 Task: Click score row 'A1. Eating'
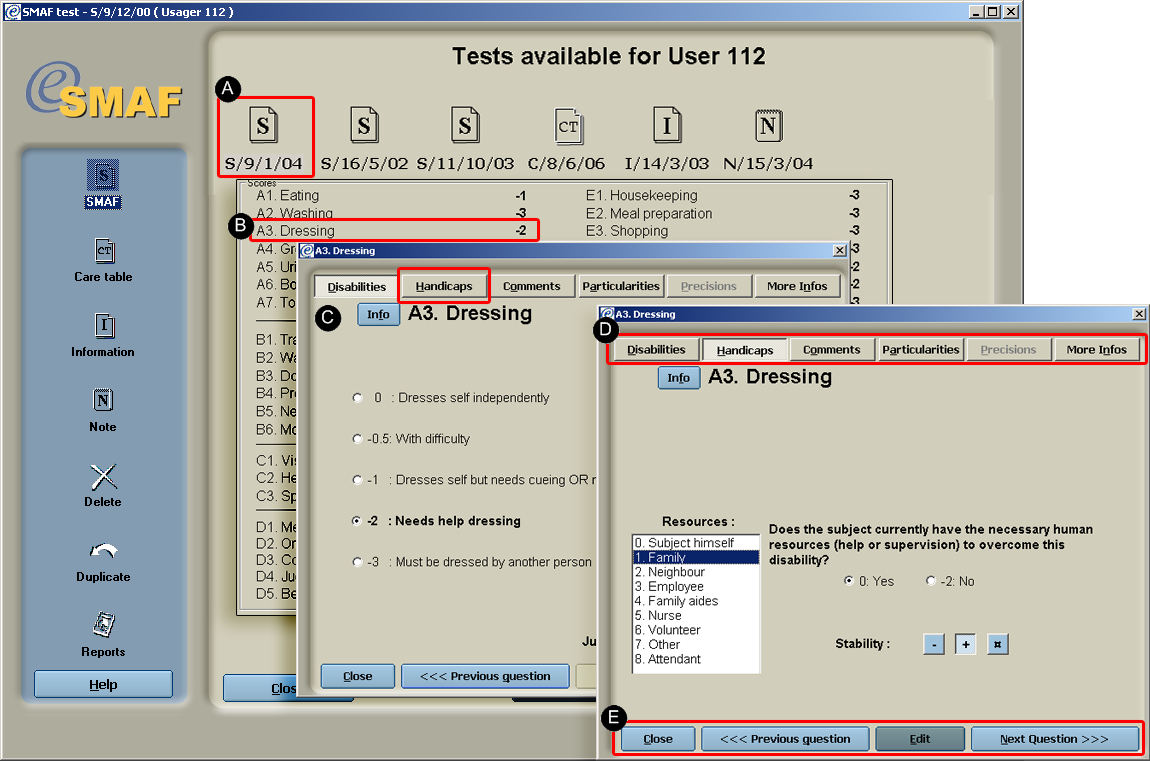click(x=391, y=196)
